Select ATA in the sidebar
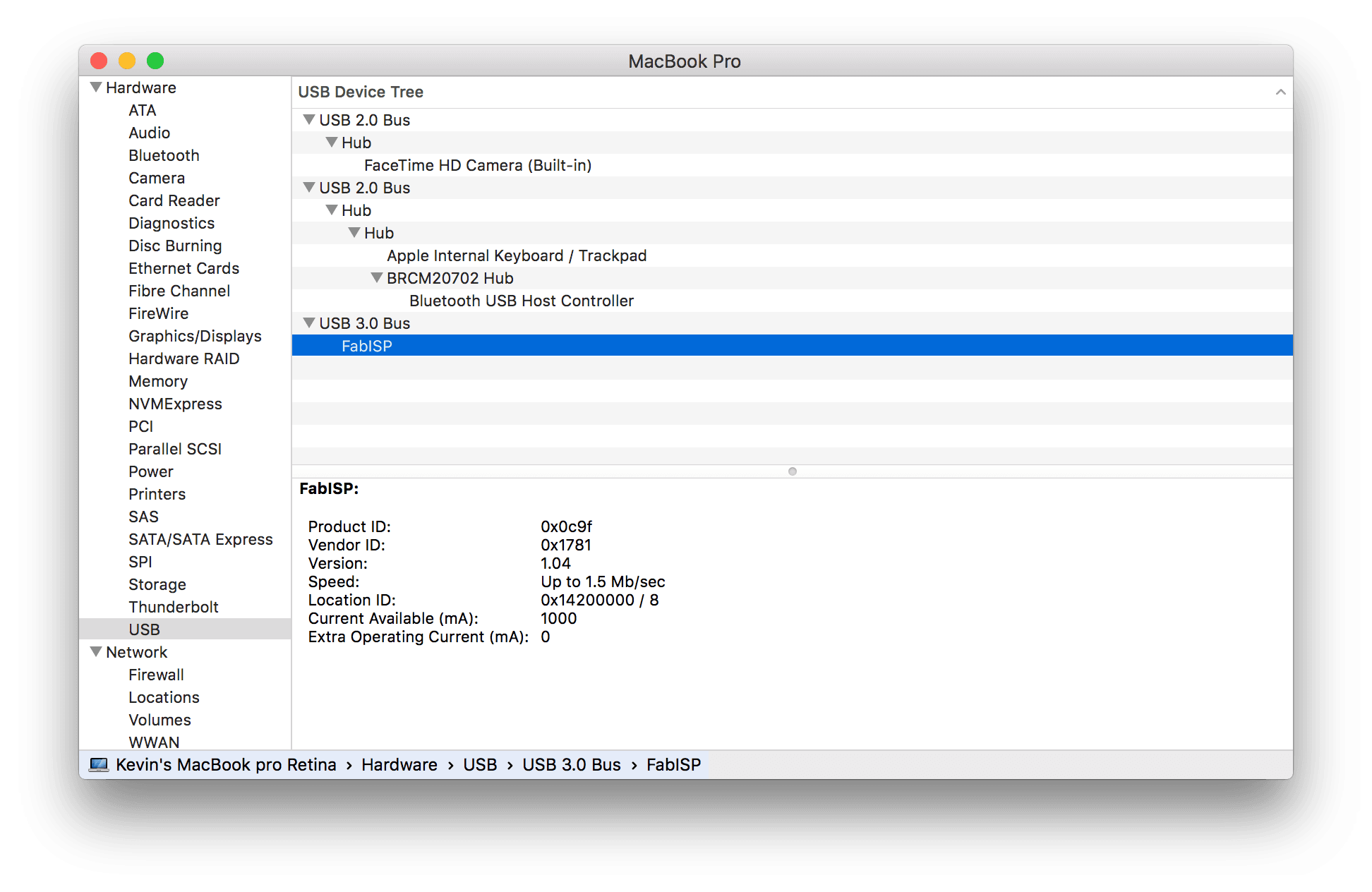Viewport: 1372px width, 892px height. pyautogui.click(x=143, y=110)
